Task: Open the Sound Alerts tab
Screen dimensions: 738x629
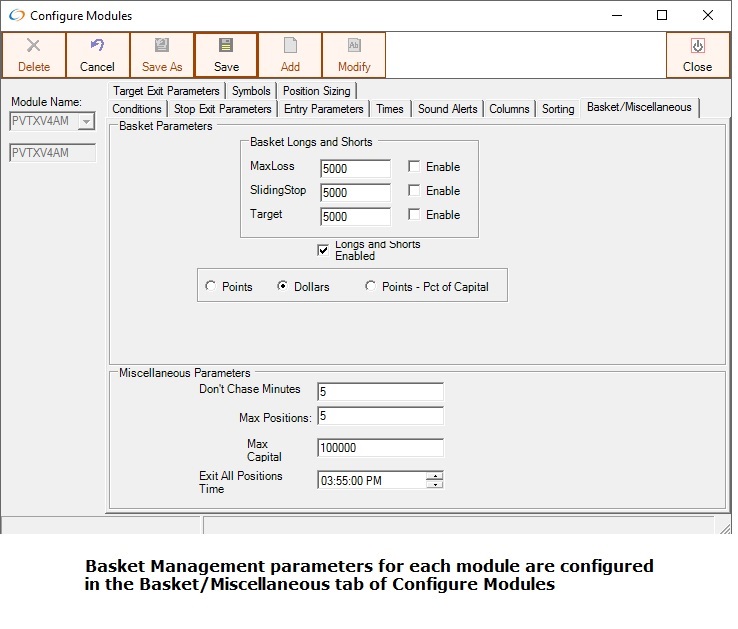Action: click(447, 109)
